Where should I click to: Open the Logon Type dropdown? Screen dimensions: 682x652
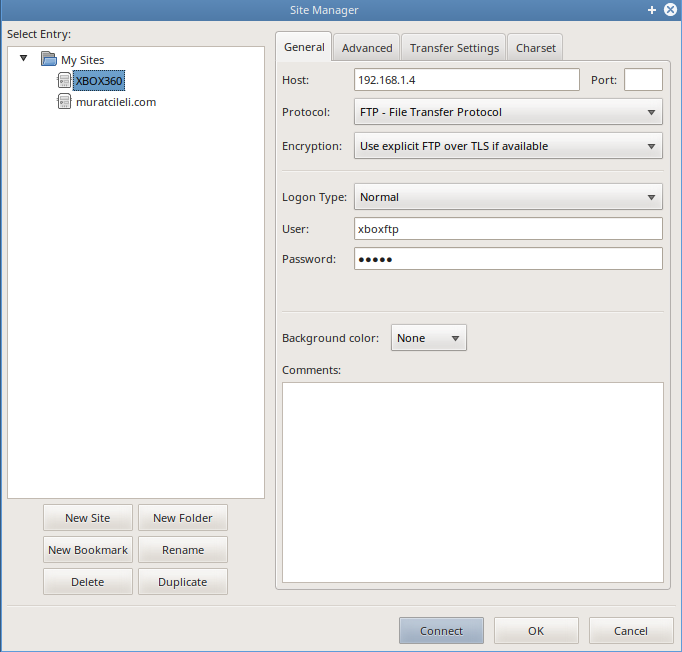click(x=508, y=197)
